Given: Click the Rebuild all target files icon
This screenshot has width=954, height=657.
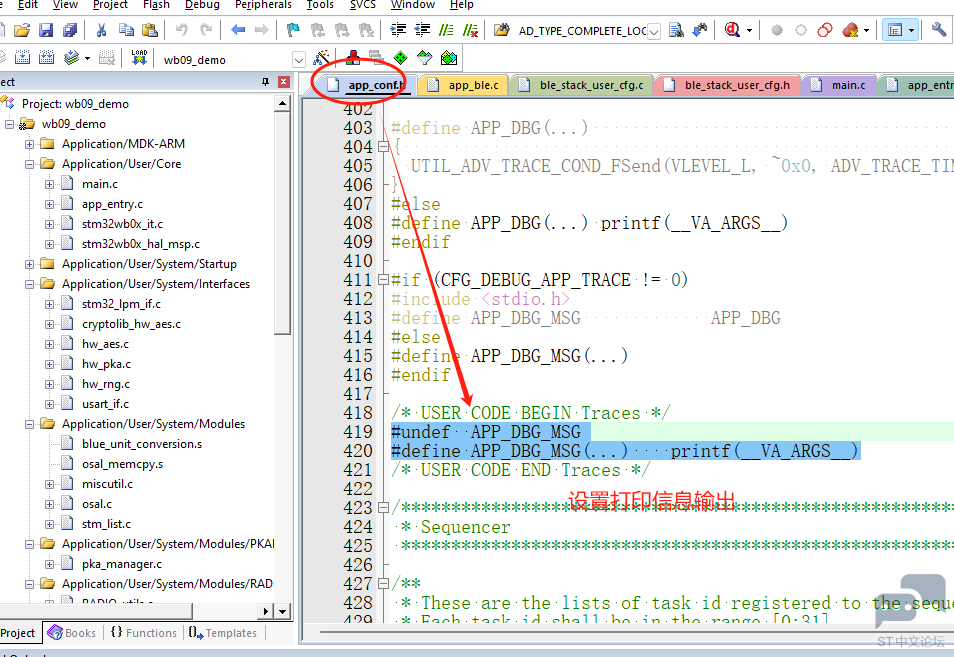Looking at the screenshot, I should (46, 58).
